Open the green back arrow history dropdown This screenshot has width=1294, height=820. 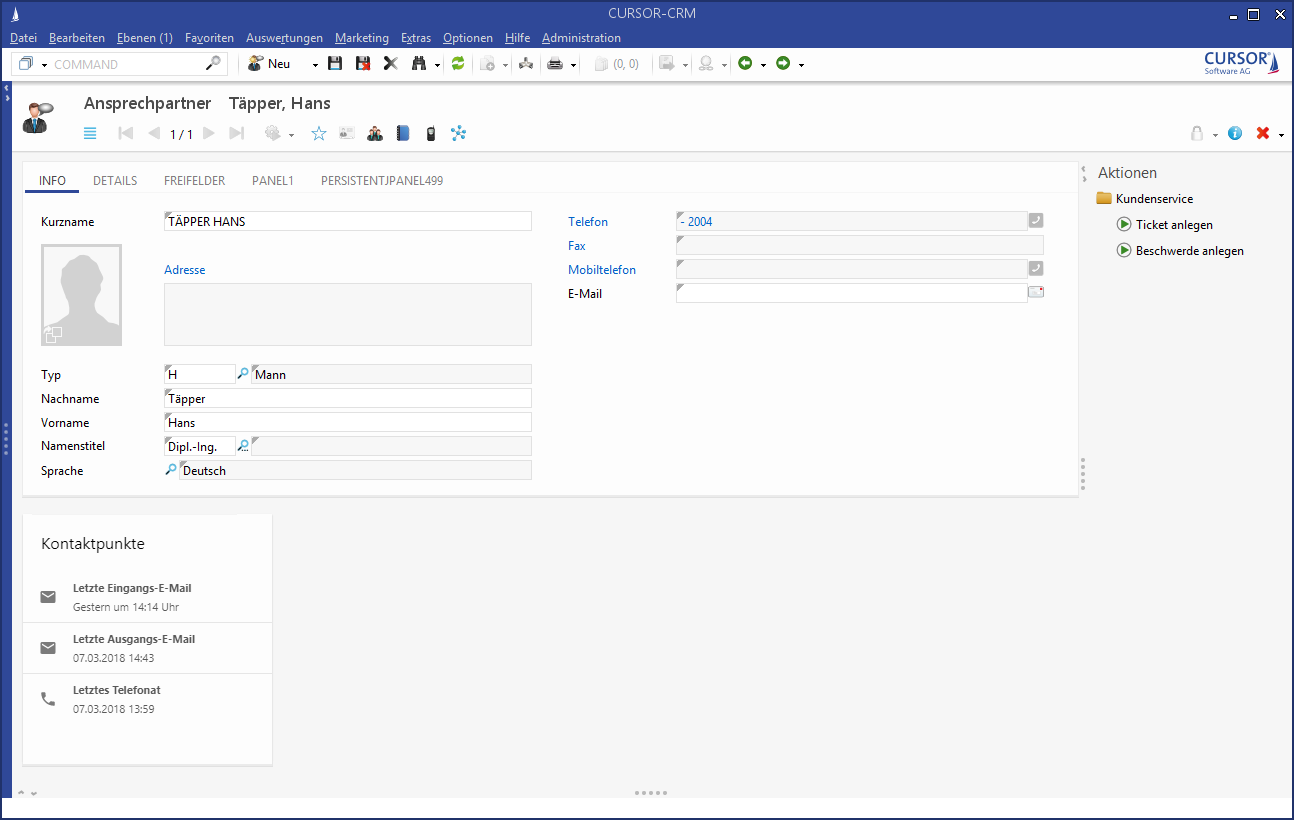763,65
